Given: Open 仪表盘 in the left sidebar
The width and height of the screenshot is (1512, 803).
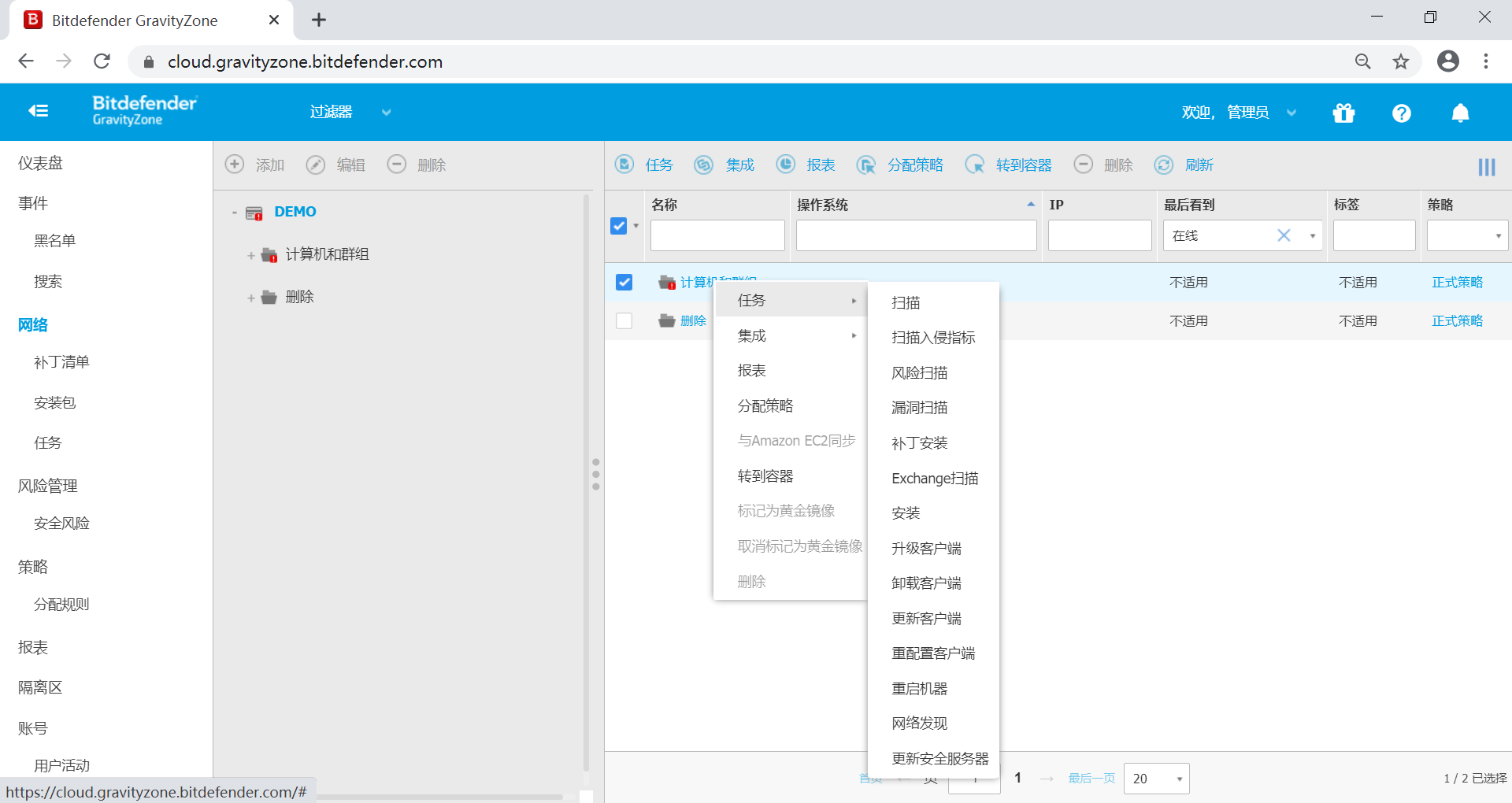Looking at the screenshot, I should pyautogui.click(x=40, y=163).
